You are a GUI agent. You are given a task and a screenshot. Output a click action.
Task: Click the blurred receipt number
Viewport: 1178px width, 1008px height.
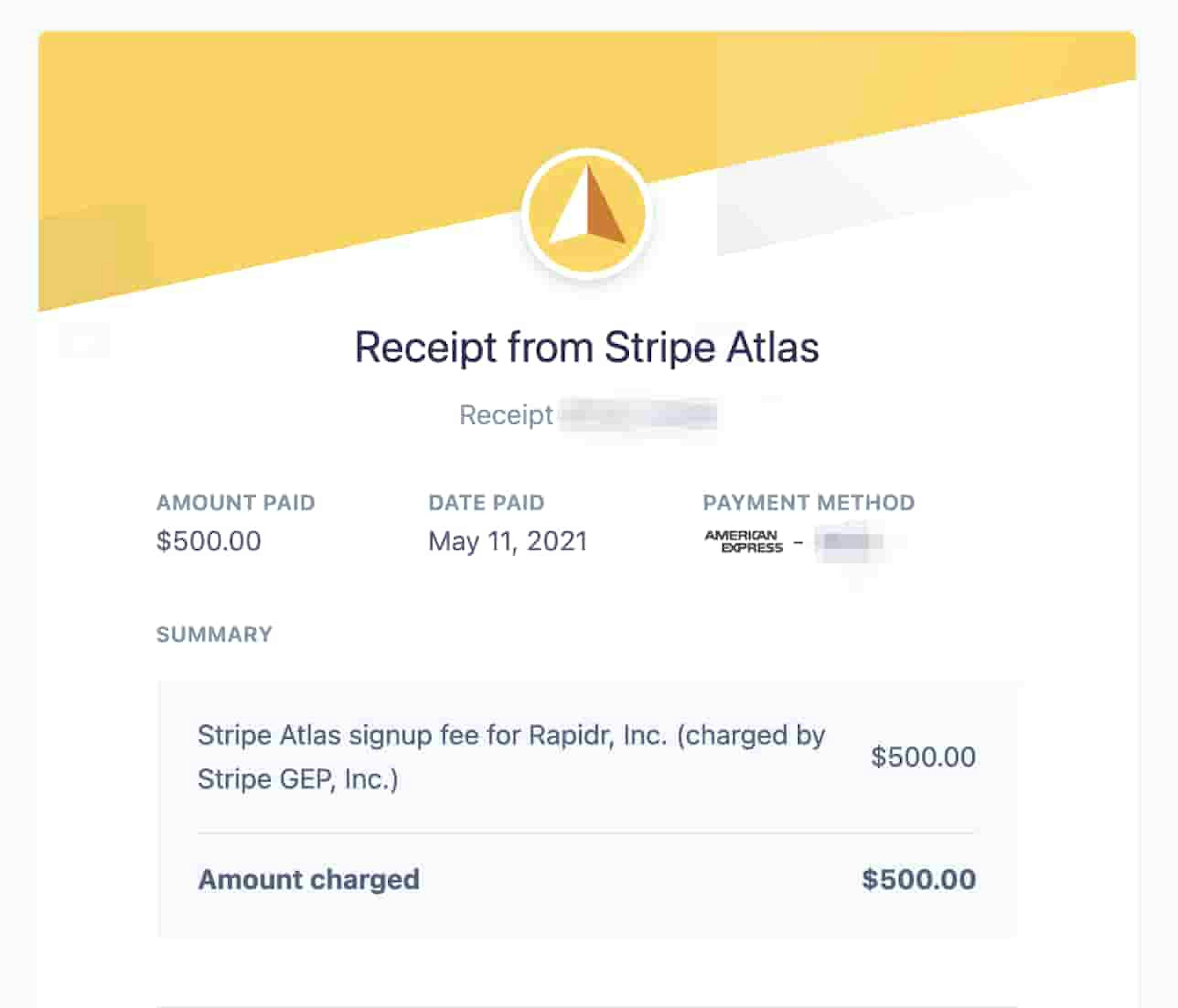tap(638, 415)
